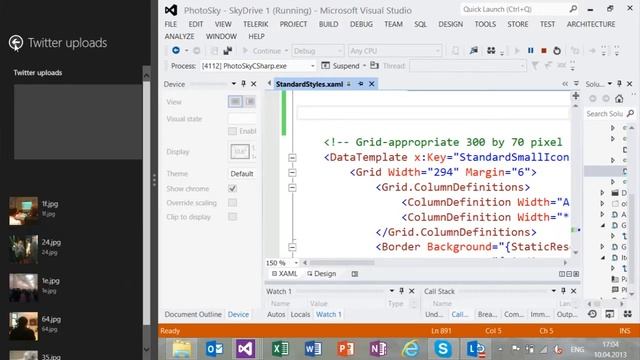This screenshot has height=360, width=640.
Task: Click the Solution Explorer search magnifier
Action: [x=630, y=113]
